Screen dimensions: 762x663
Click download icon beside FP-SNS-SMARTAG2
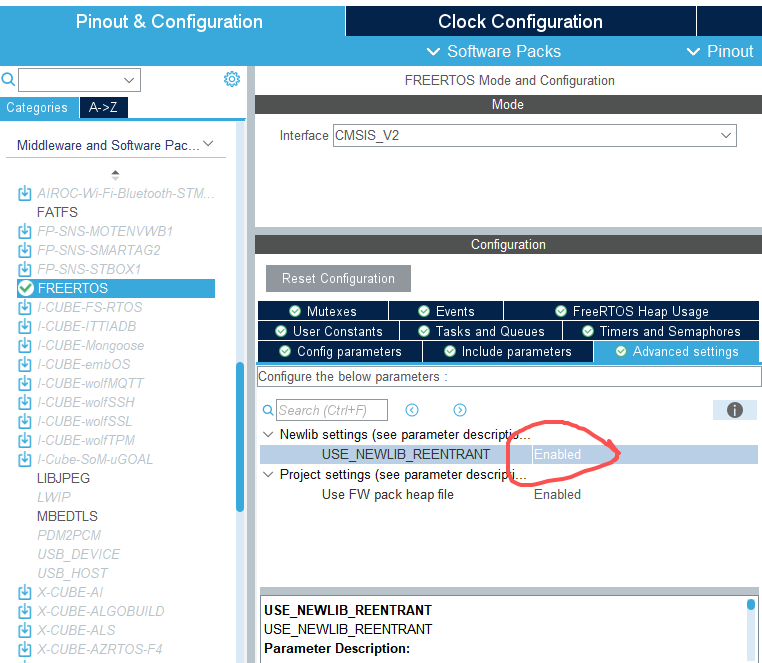(x=25, y=250)
